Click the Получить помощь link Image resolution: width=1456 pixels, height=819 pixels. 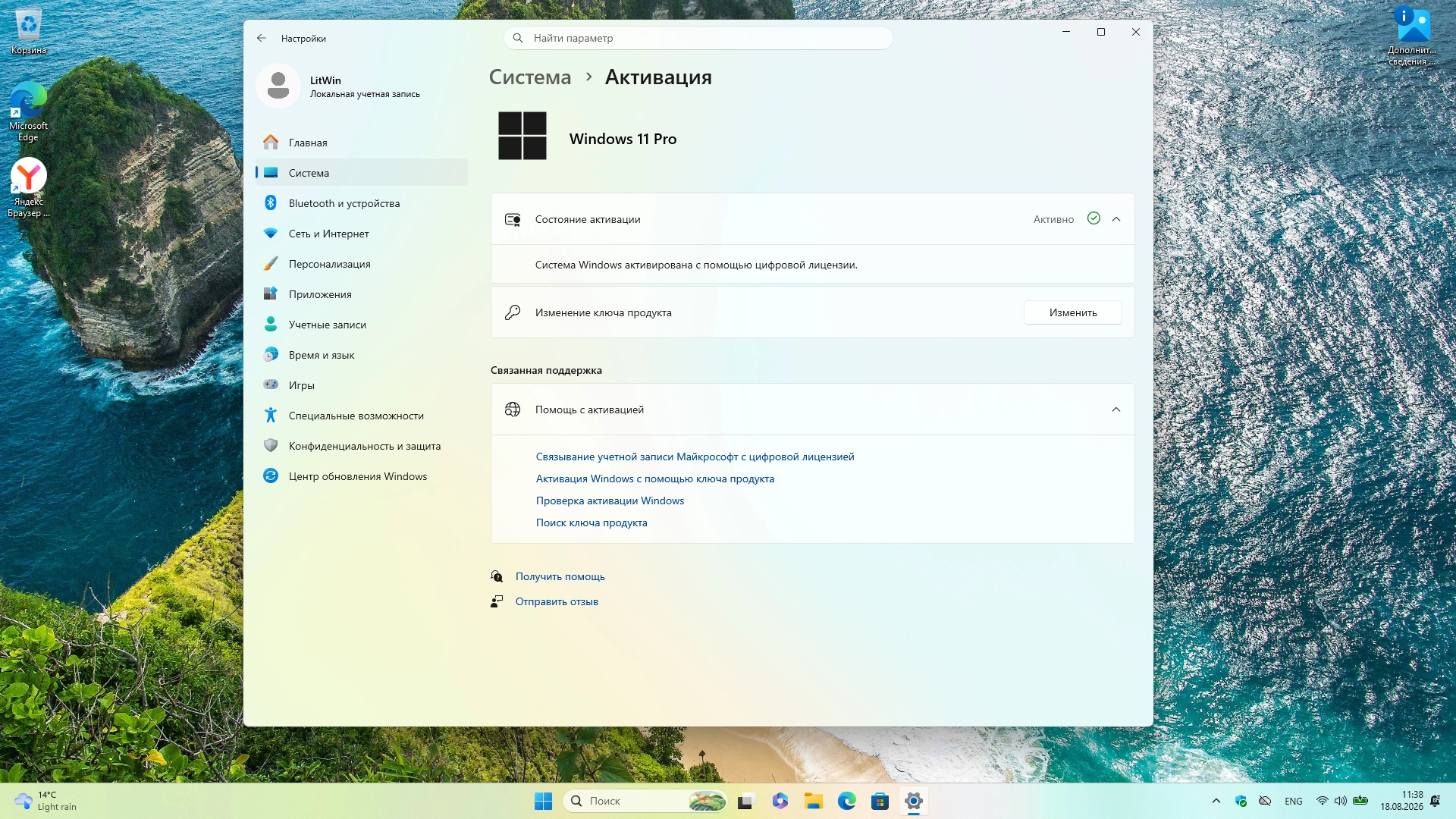560,576
